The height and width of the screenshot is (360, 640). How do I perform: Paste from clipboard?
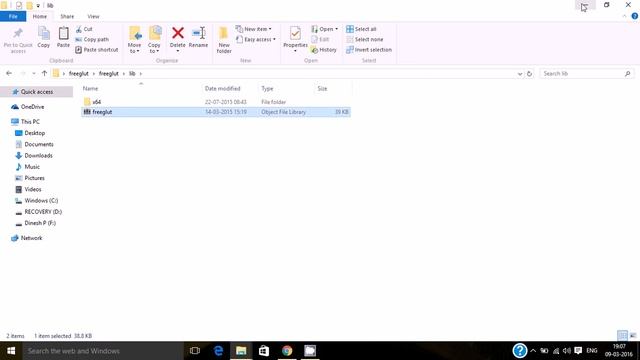pos(63,38)
